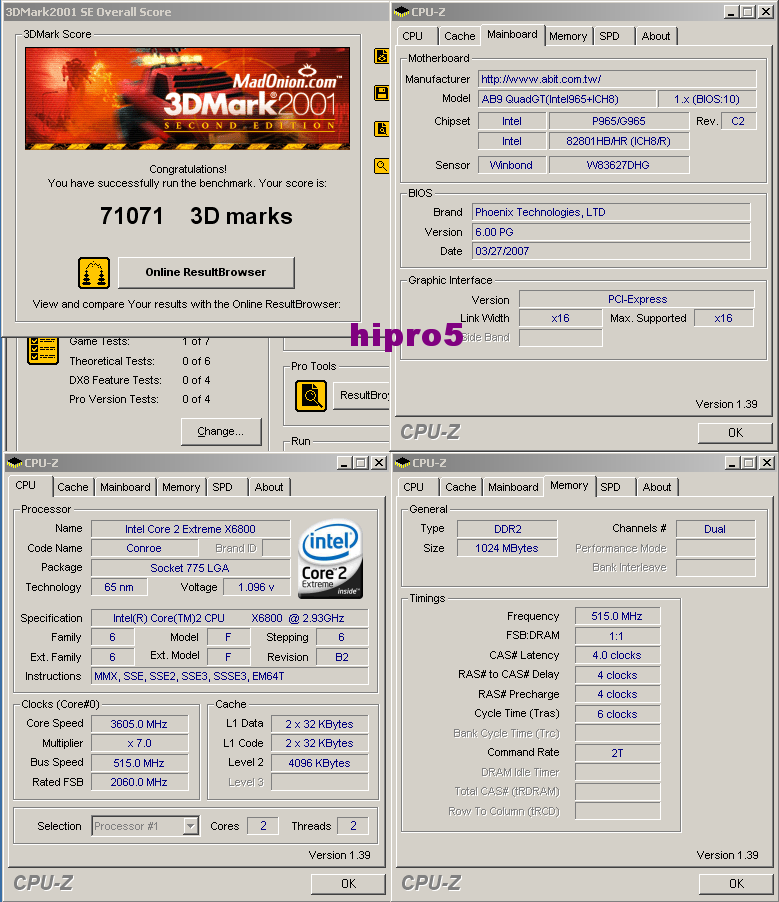This screenshot has width=779, height=902.
Task: Click the yellow checklist icon beside Game Tests
Action: [43, 350]
